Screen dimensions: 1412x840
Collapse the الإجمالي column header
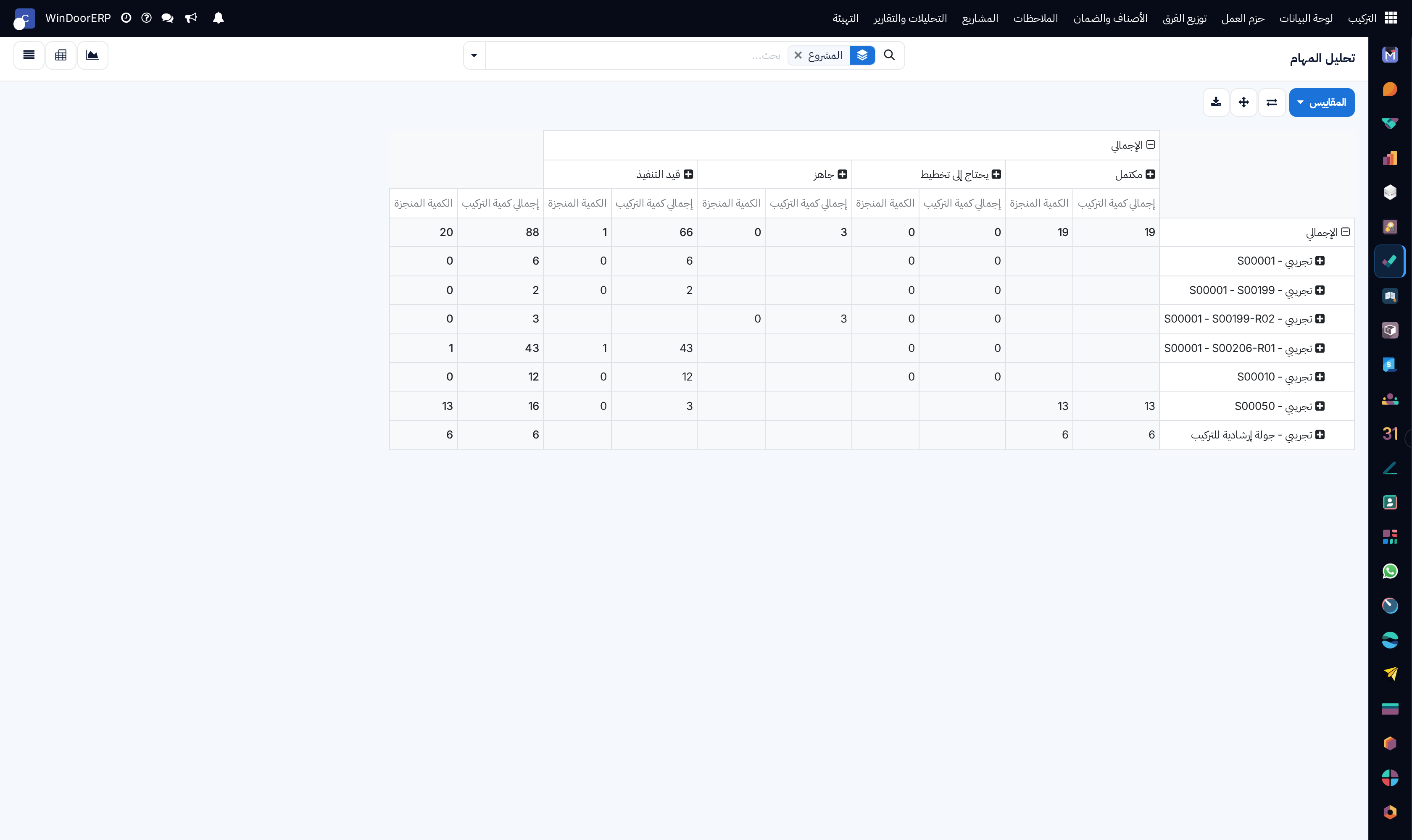click(x=1150, y=145)
